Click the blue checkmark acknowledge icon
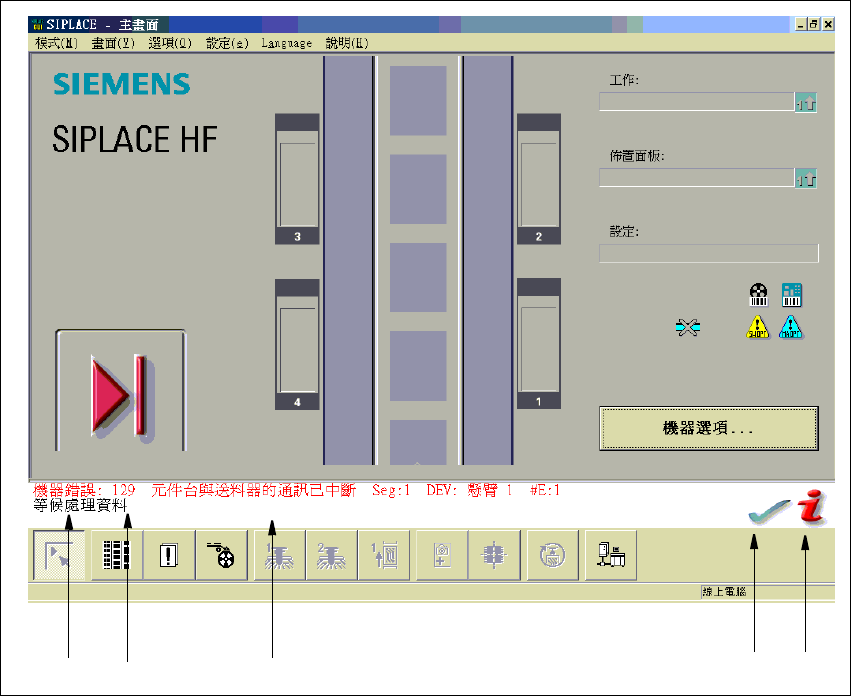This screenshot has width=851, height=696. (x=769, y=511)
